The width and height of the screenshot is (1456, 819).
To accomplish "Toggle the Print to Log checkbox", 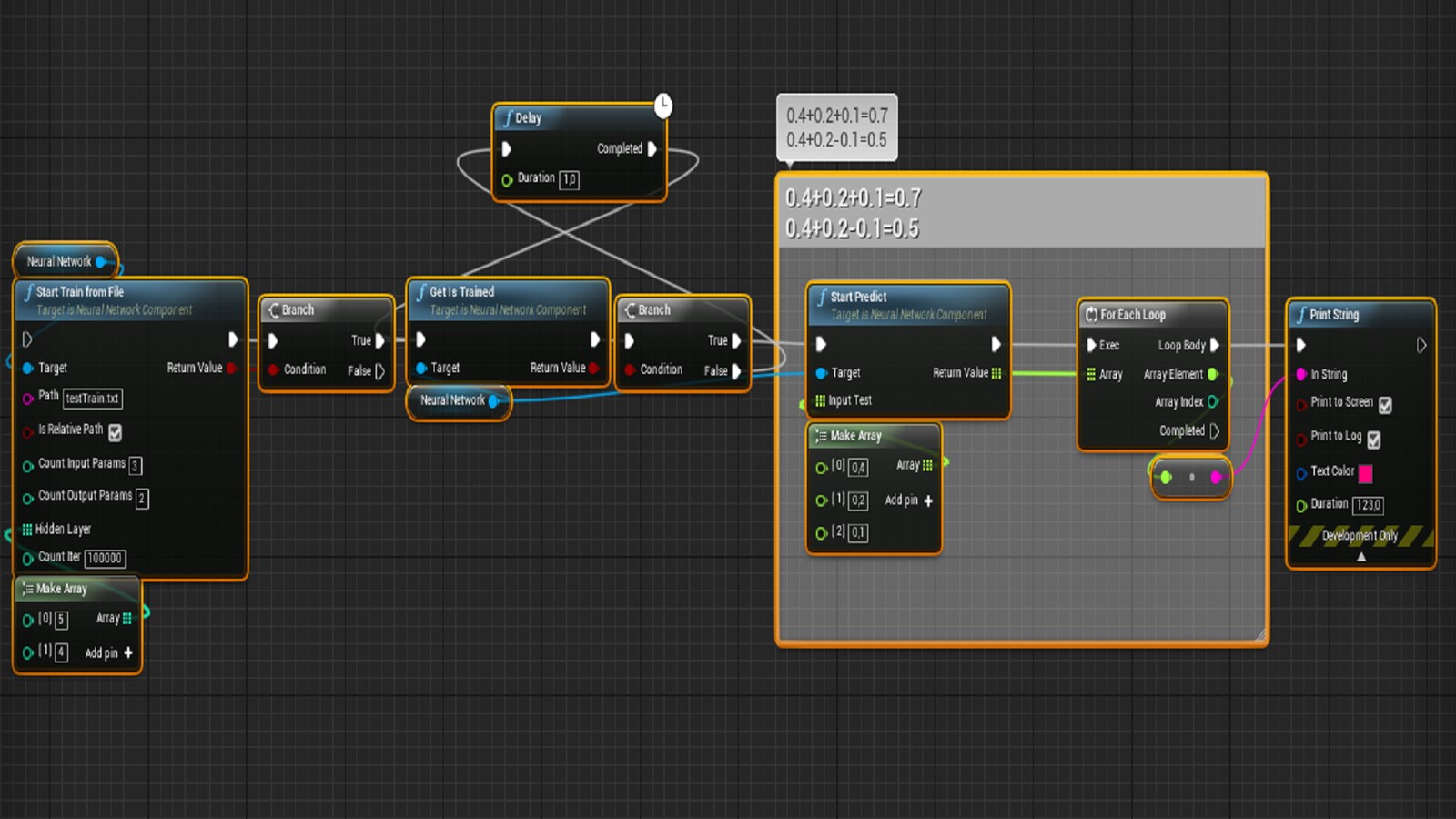I will [x=1374, y=440].
